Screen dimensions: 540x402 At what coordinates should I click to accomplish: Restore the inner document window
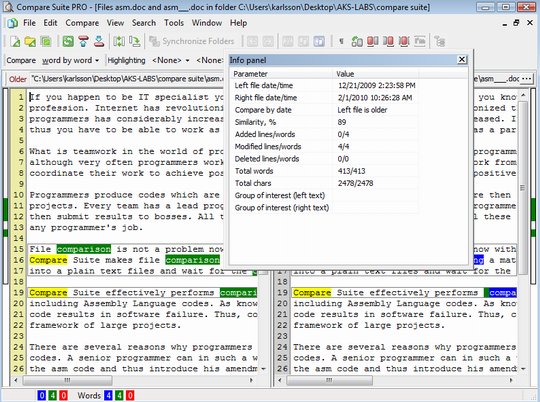coord(516,23)
